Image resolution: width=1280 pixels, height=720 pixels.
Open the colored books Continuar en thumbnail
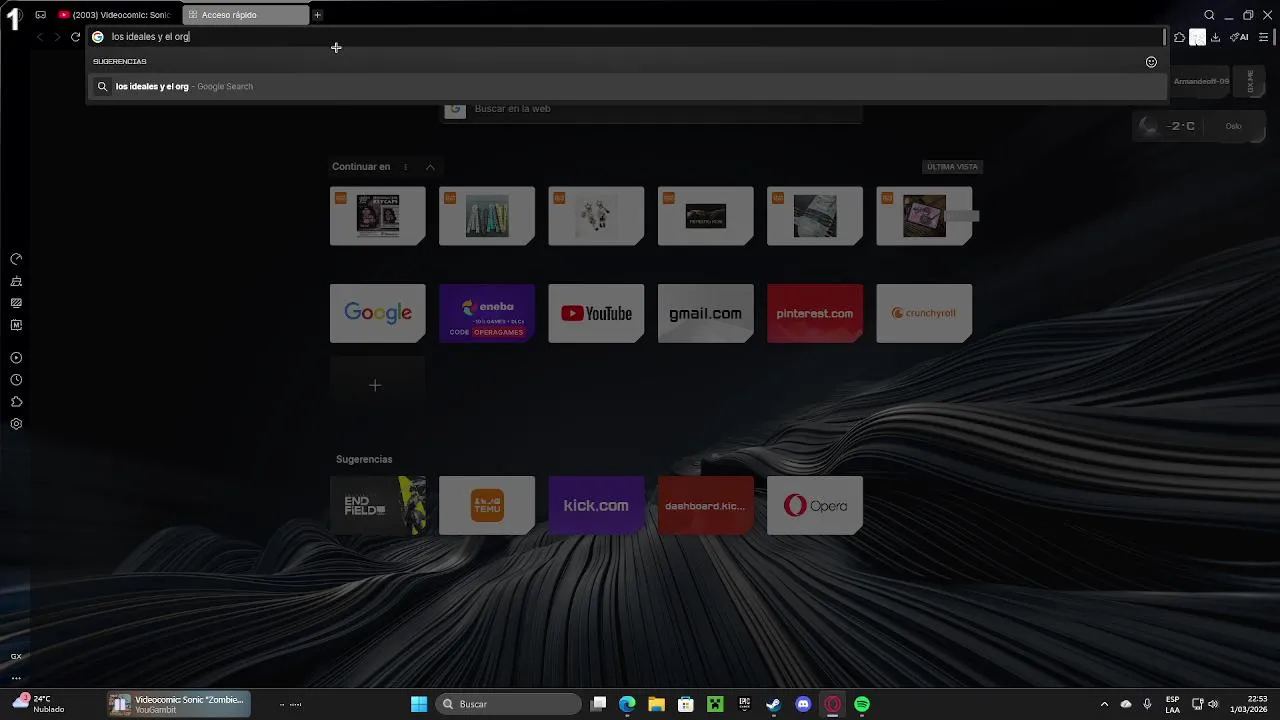[487, 216]
